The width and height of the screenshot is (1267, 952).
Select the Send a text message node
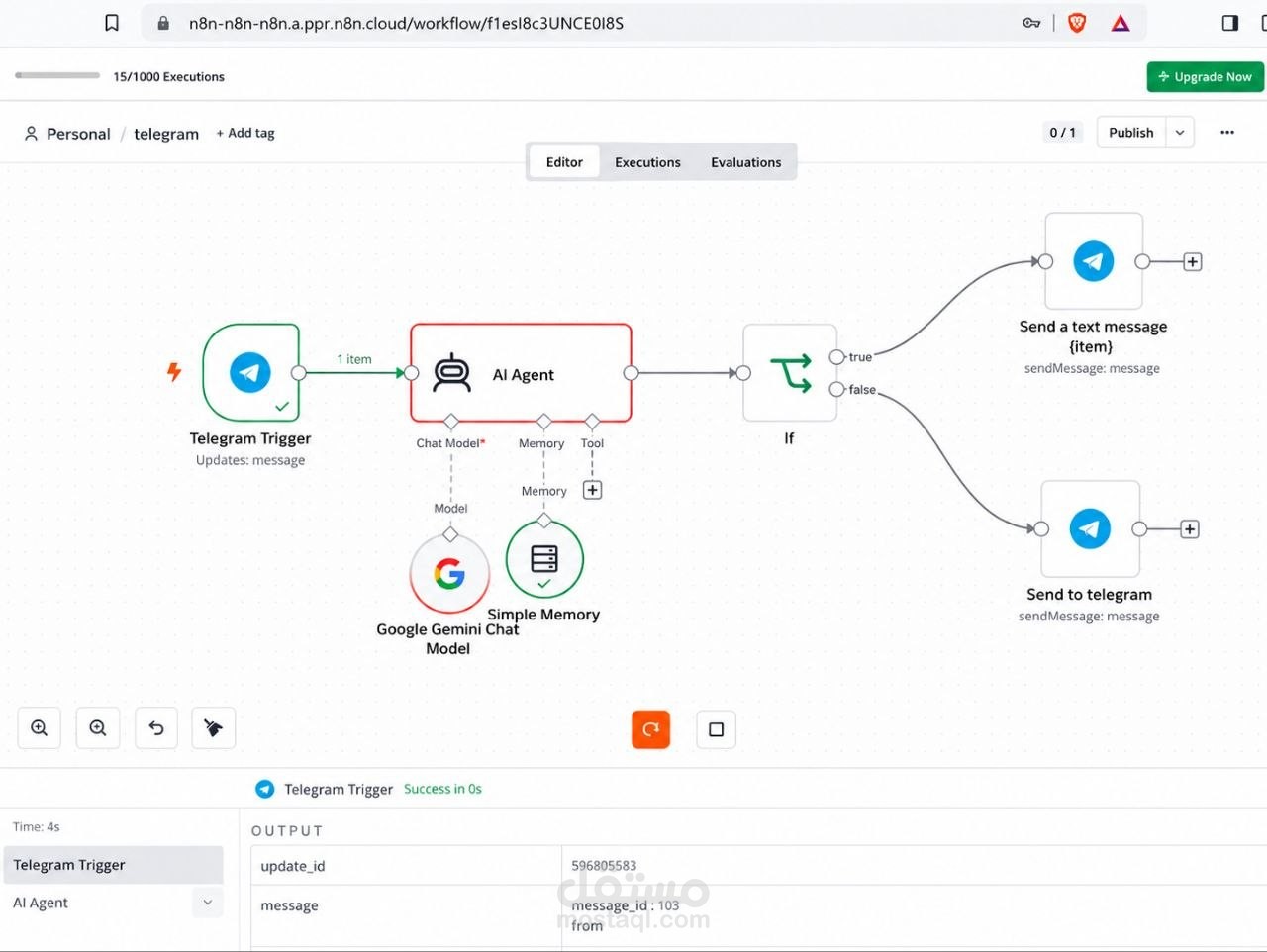pyautogui.click(x=1094, y=261)
